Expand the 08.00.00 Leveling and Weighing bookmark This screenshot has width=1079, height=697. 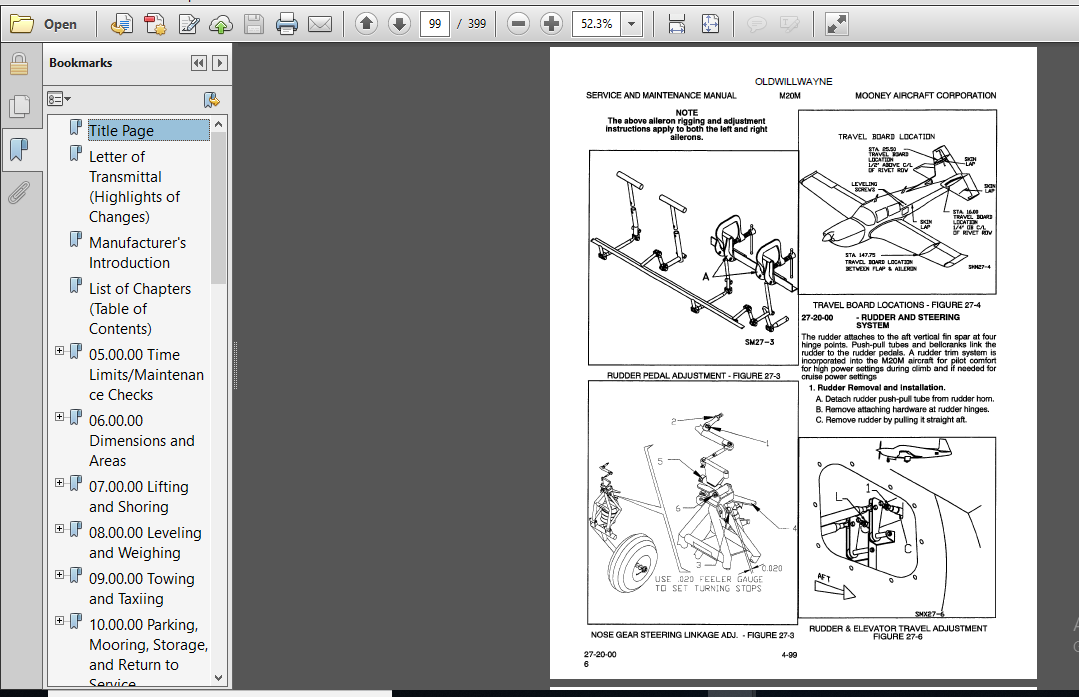click(x=59, y=528)
